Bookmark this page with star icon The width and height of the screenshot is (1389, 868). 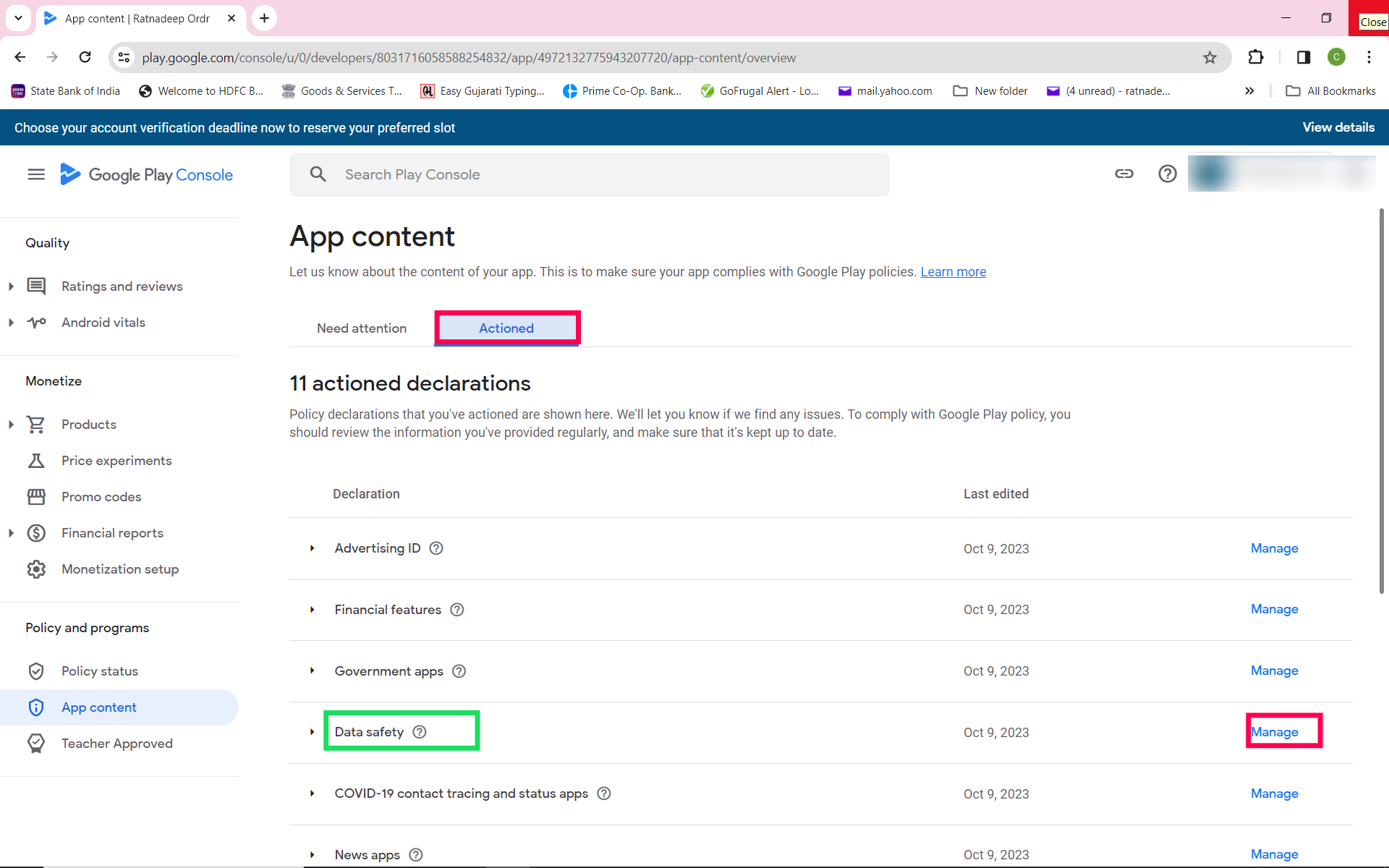tap(1210, 58)
